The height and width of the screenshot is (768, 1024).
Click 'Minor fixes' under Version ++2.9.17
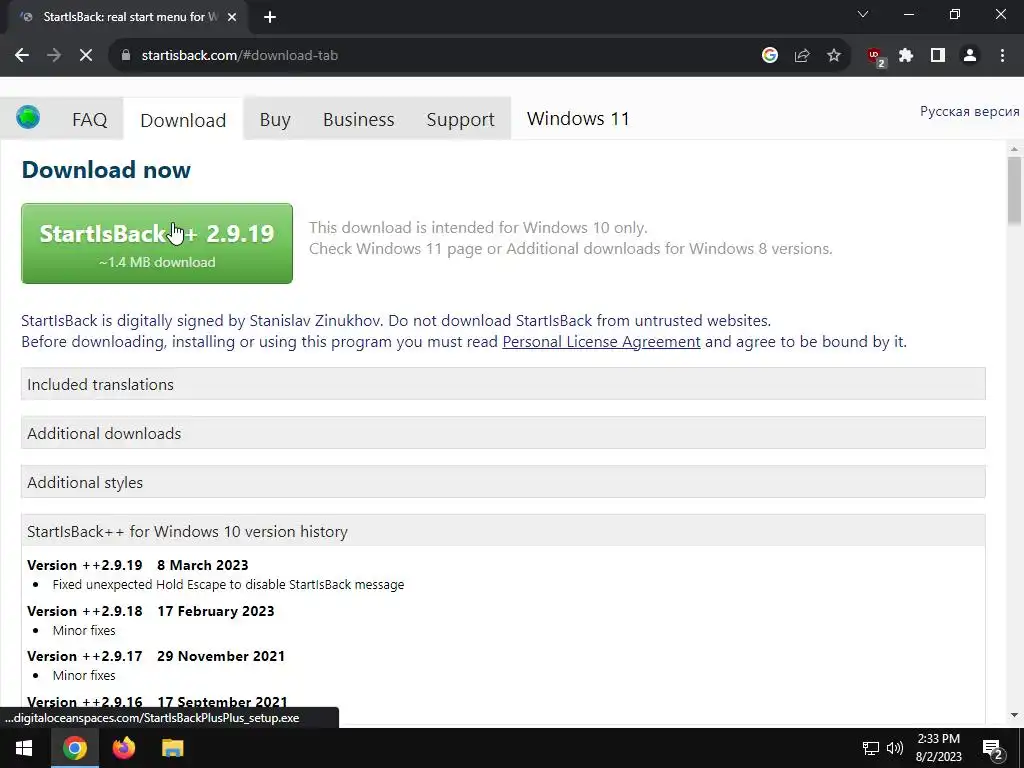(x=84, y=675)
